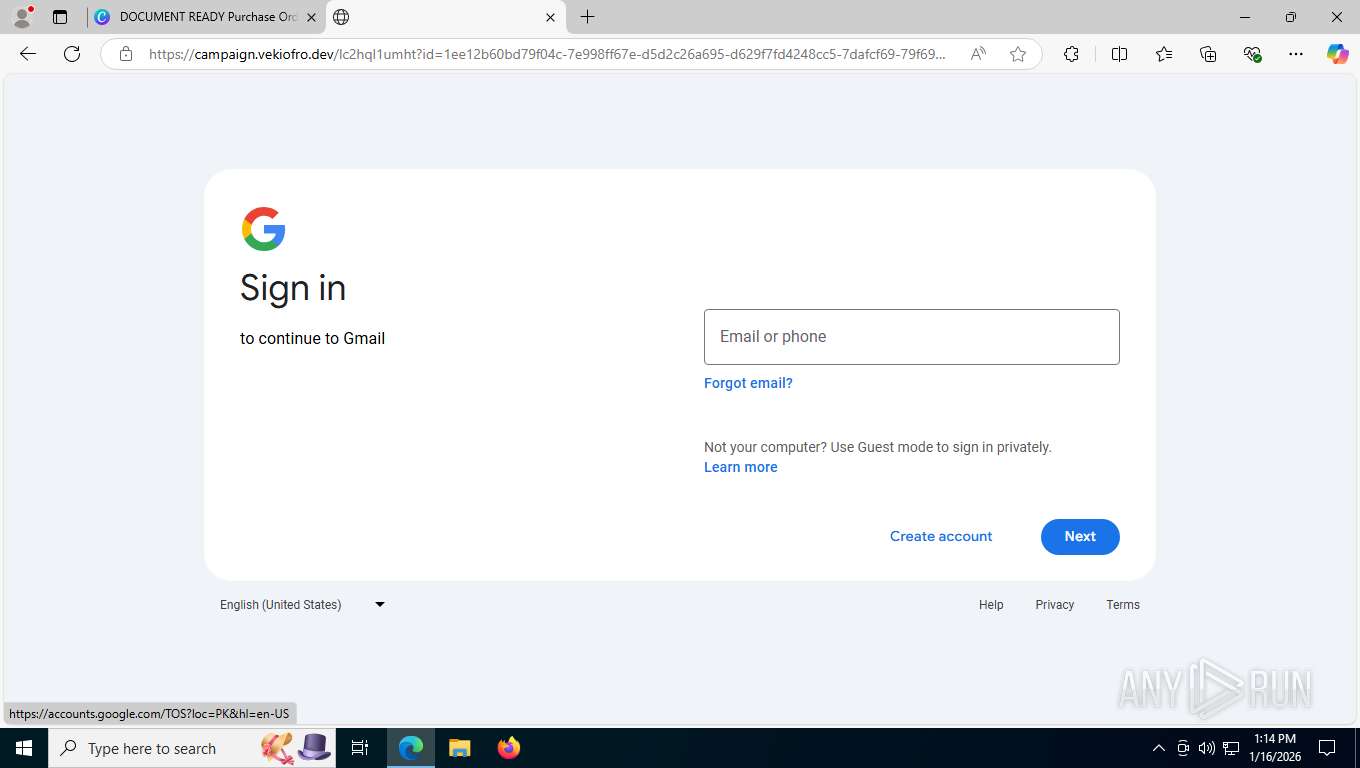Image resolution: width=1360 pixels, height=768 pixels.
Task: Toggle split screen view
Action: point(1120,54)
